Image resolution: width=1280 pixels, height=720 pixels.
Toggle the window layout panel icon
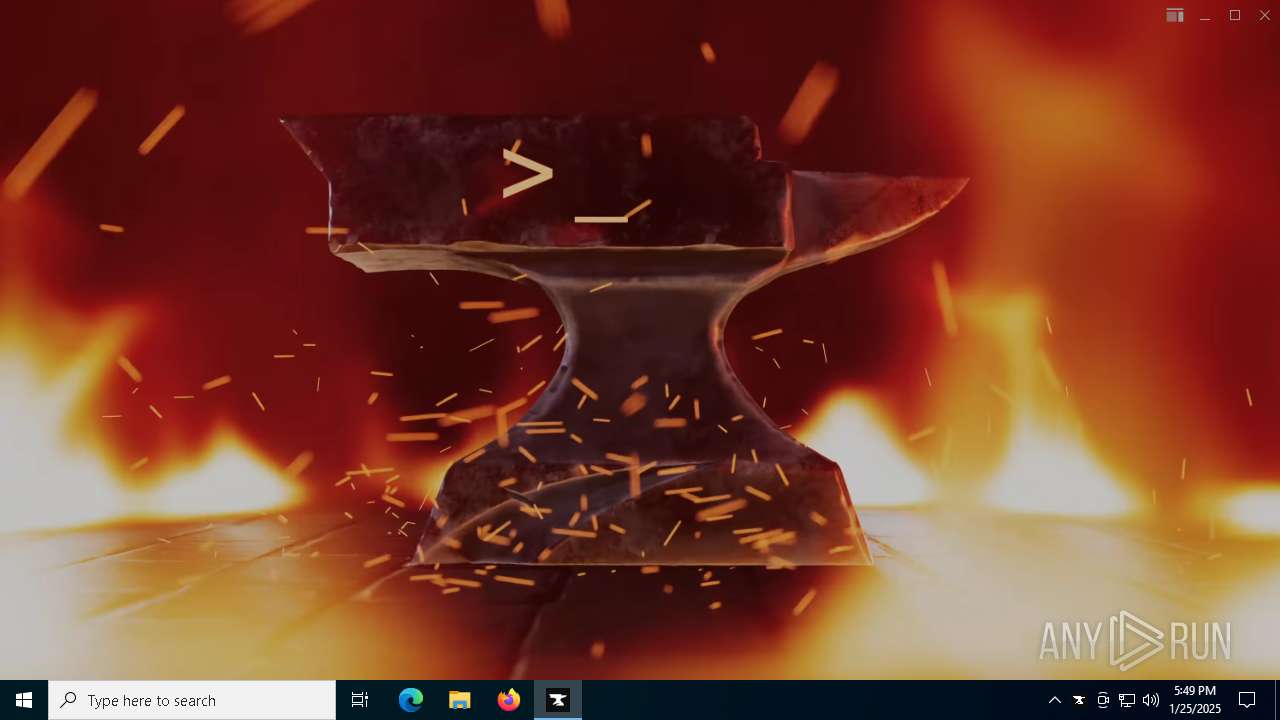(1175, 15)
